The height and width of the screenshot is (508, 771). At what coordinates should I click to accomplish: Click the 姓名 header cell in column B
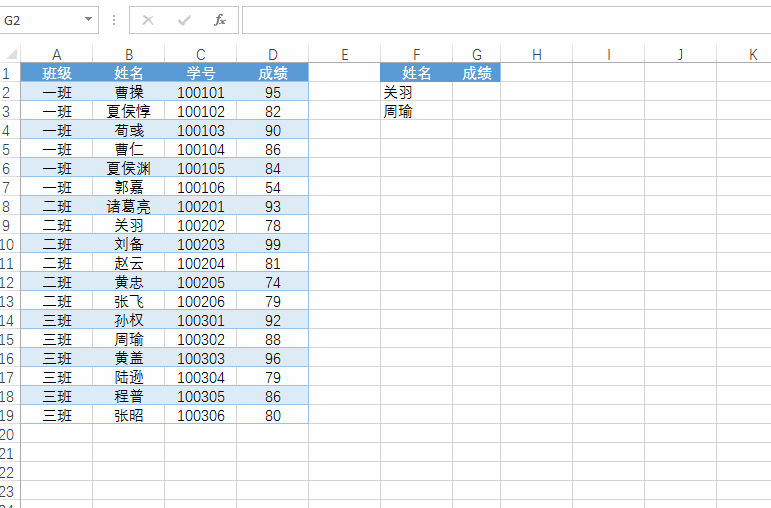[x=128, y=73]
